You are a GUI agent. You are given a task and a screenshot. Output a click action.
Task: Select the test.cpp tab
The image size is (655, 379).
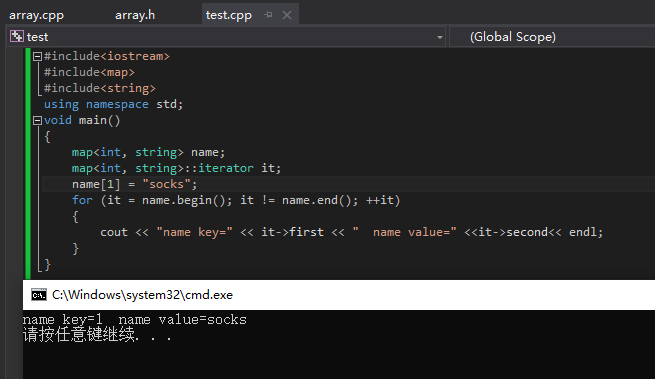(x=228, y=15)
